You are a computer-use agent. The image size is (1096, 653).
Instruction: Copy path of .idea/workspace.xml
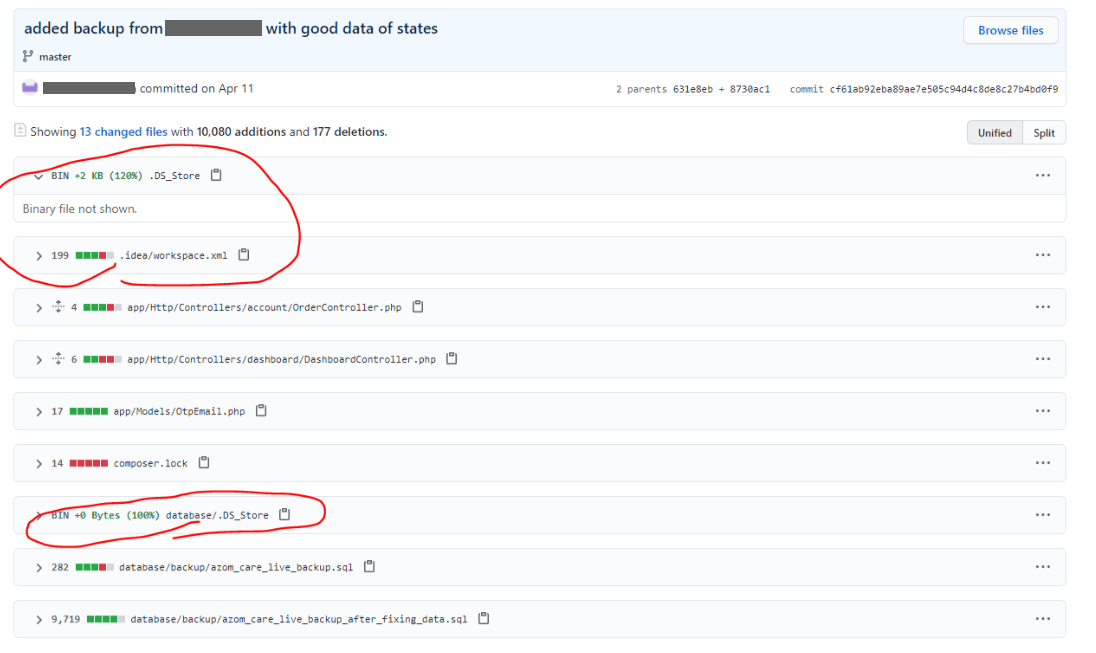243,254
